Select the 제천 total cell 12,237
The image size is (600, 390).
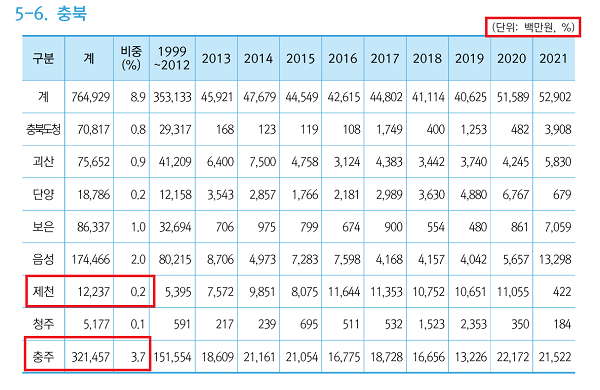[x=93, y=292]
